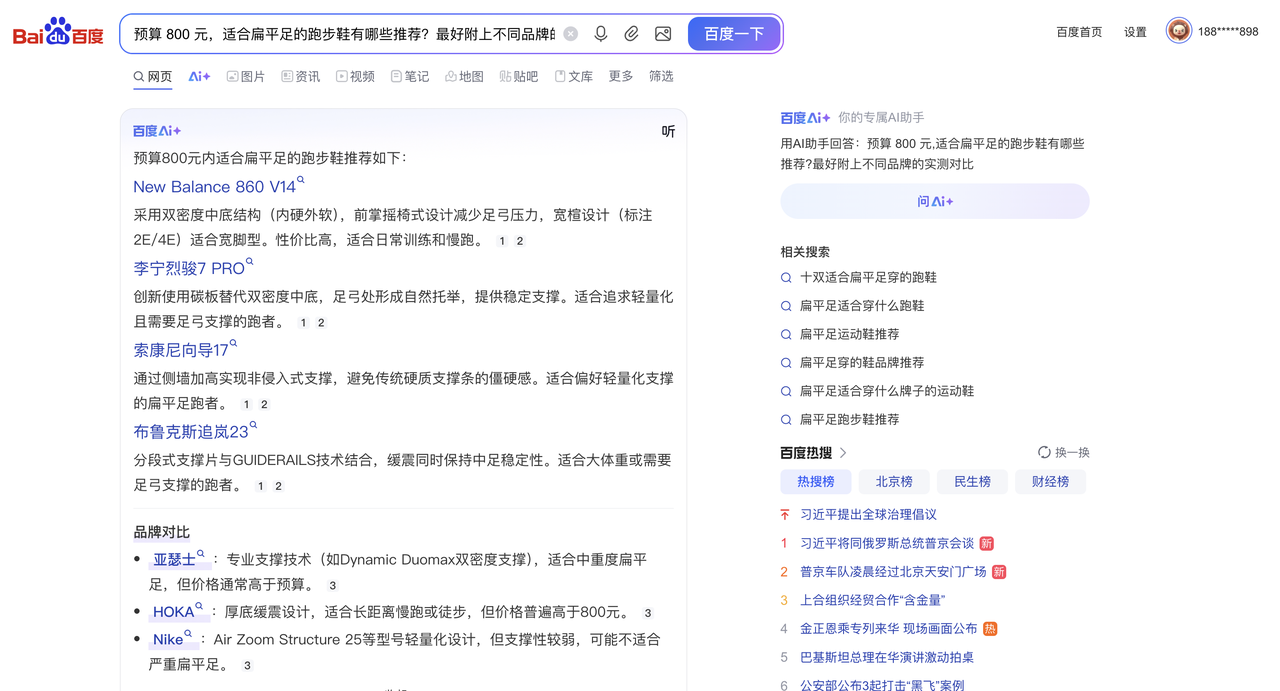This screenshot has height=691, width=1280.
Task: Open the 筛选 filter options
Action: pyautogui.click(x=661, y=76)
